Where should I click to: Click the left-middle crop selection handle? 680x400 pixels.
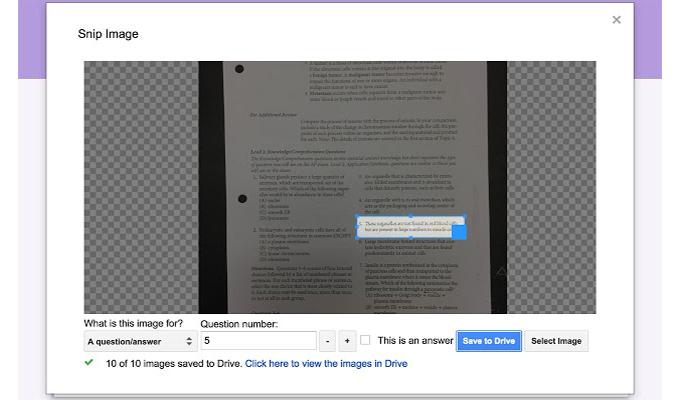[357, 226]
